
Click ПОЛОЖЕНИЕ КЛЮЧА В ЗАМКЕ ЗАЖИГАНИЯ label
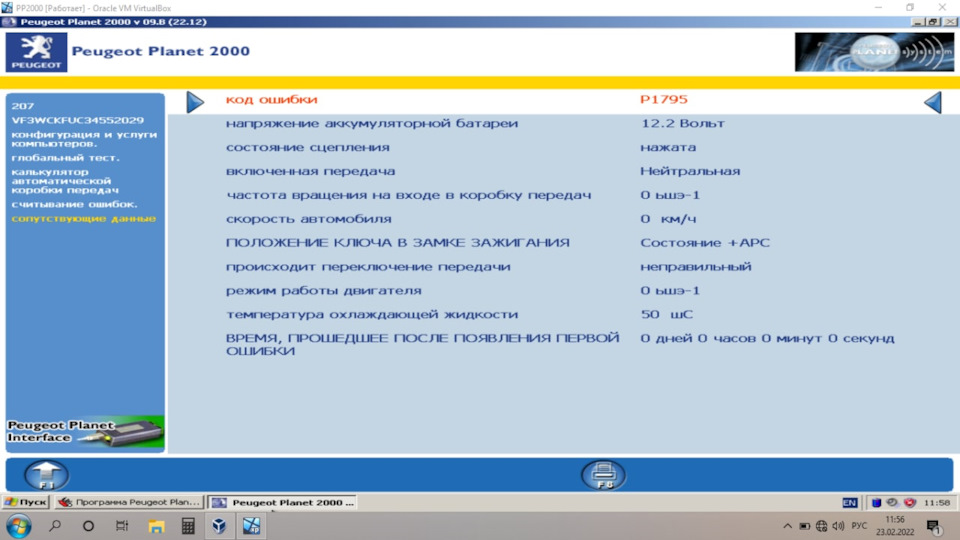click(397, 243)
